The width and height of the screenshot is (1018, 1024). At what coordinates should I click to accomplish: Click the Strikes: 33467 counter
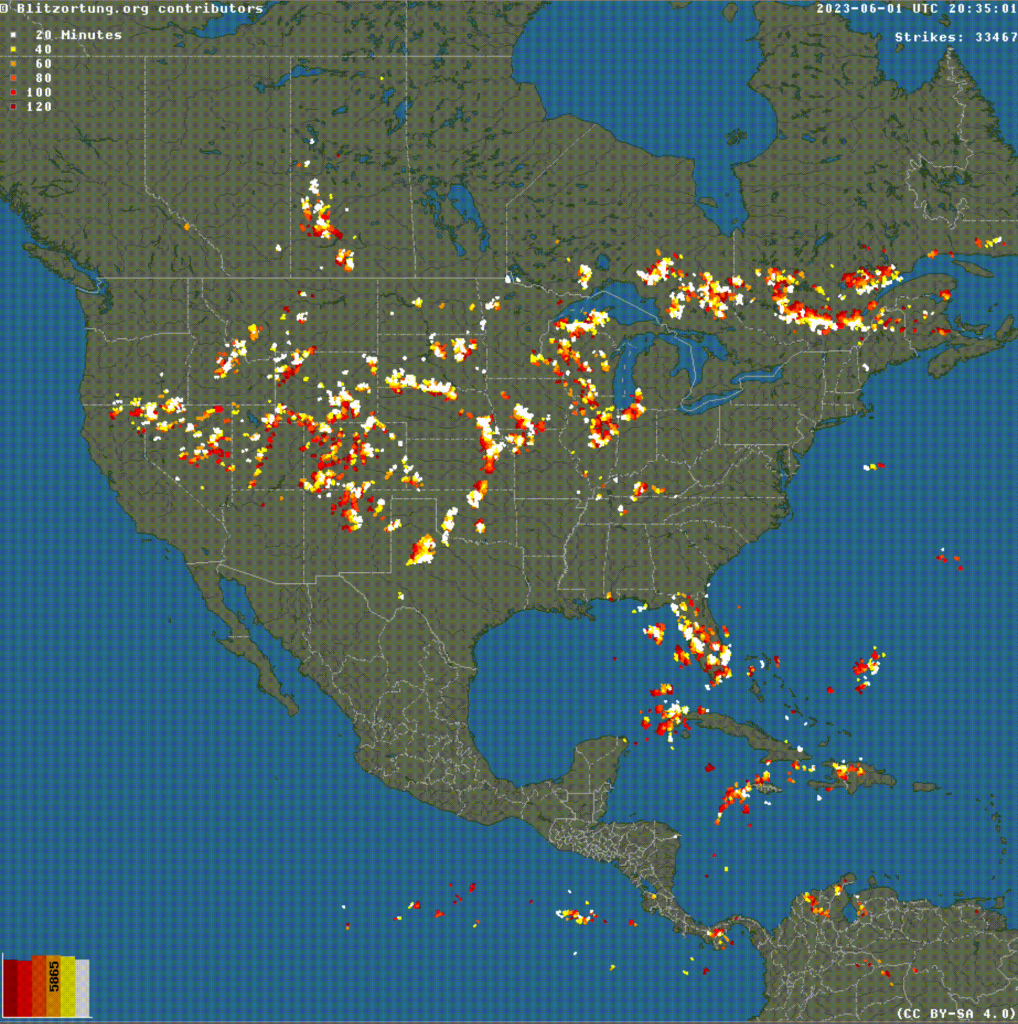point(955,37)
